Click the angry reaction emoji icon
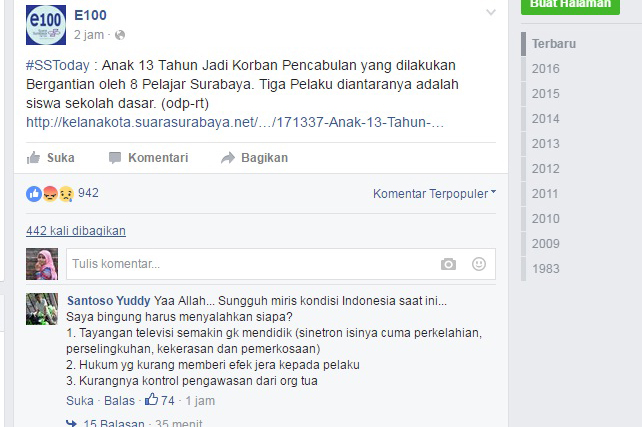 pyautogui.click(x=50, y=194)
